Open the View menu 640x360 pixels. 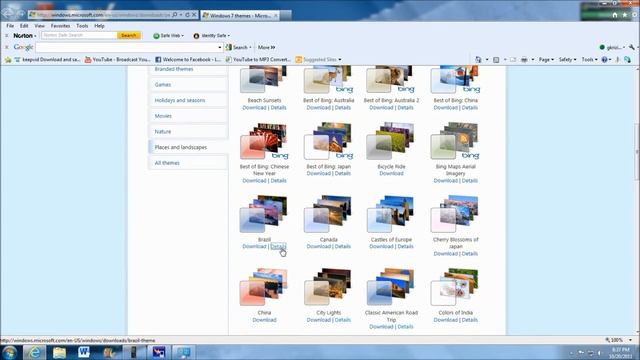[40, 26]
